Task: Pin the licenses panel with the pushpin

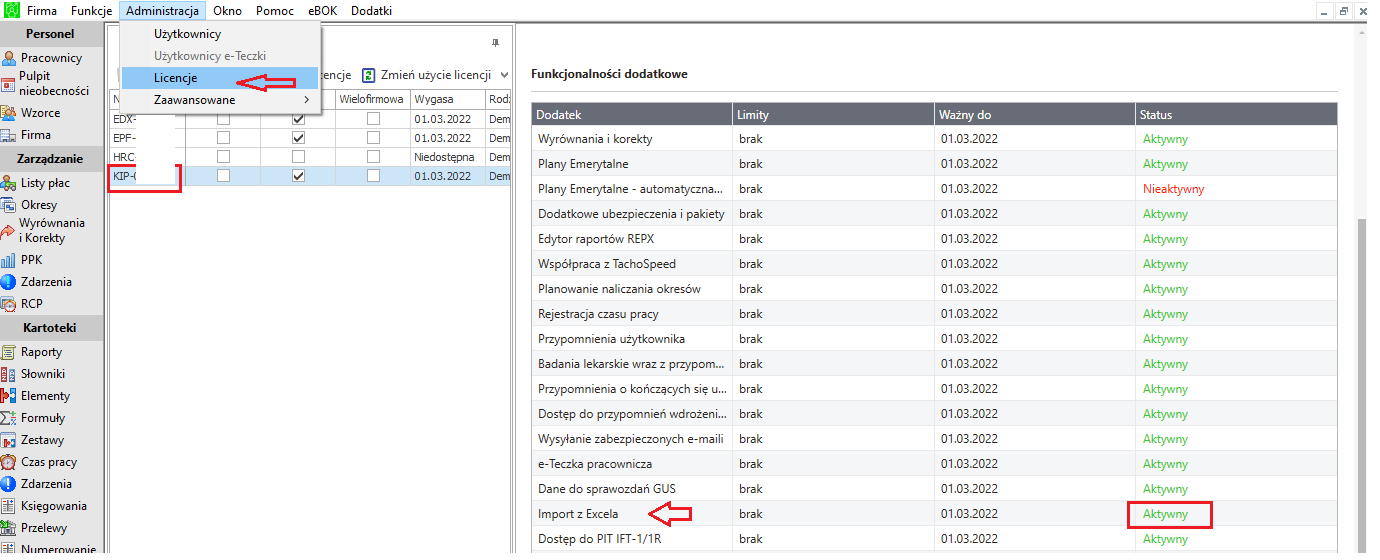Action: (x=496, y=43)
